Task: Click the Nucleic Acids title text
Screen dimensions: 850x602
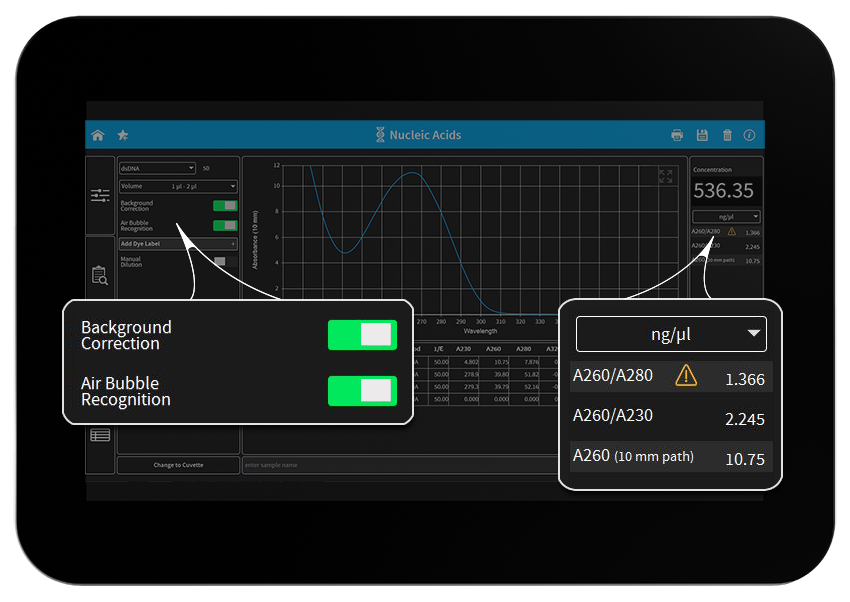Action: [426, 135]
